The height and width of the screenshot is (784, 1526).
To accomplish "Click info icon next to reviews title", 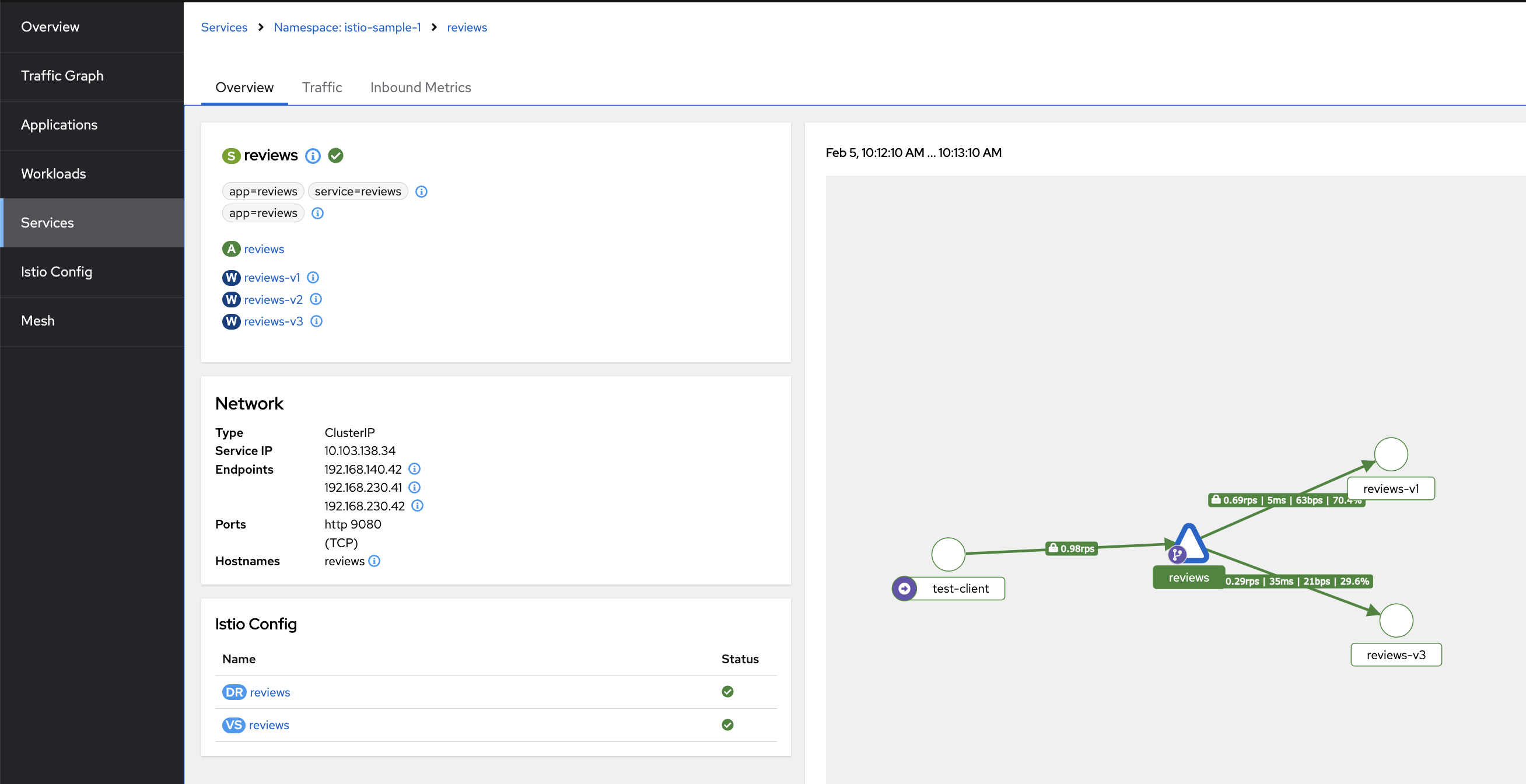I will [x=313, y=156].
